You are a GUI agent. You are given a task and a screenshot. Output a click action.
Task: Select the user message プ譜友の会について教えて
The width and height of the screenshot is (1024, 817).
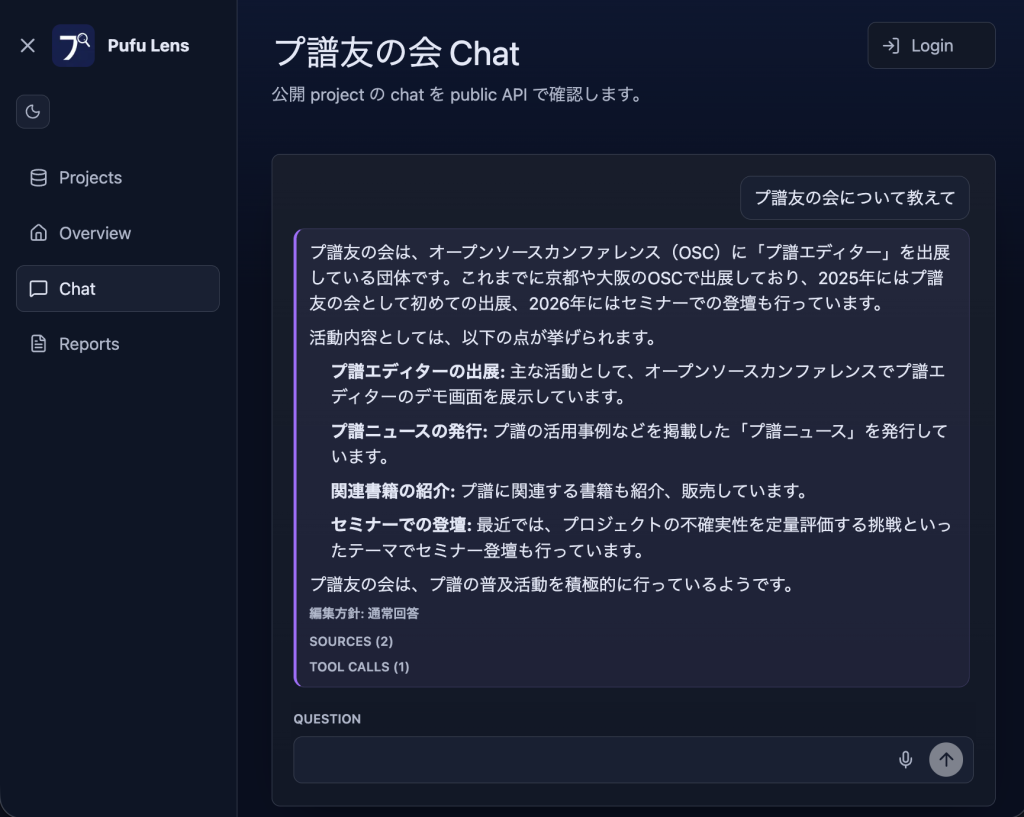point(854,198)
